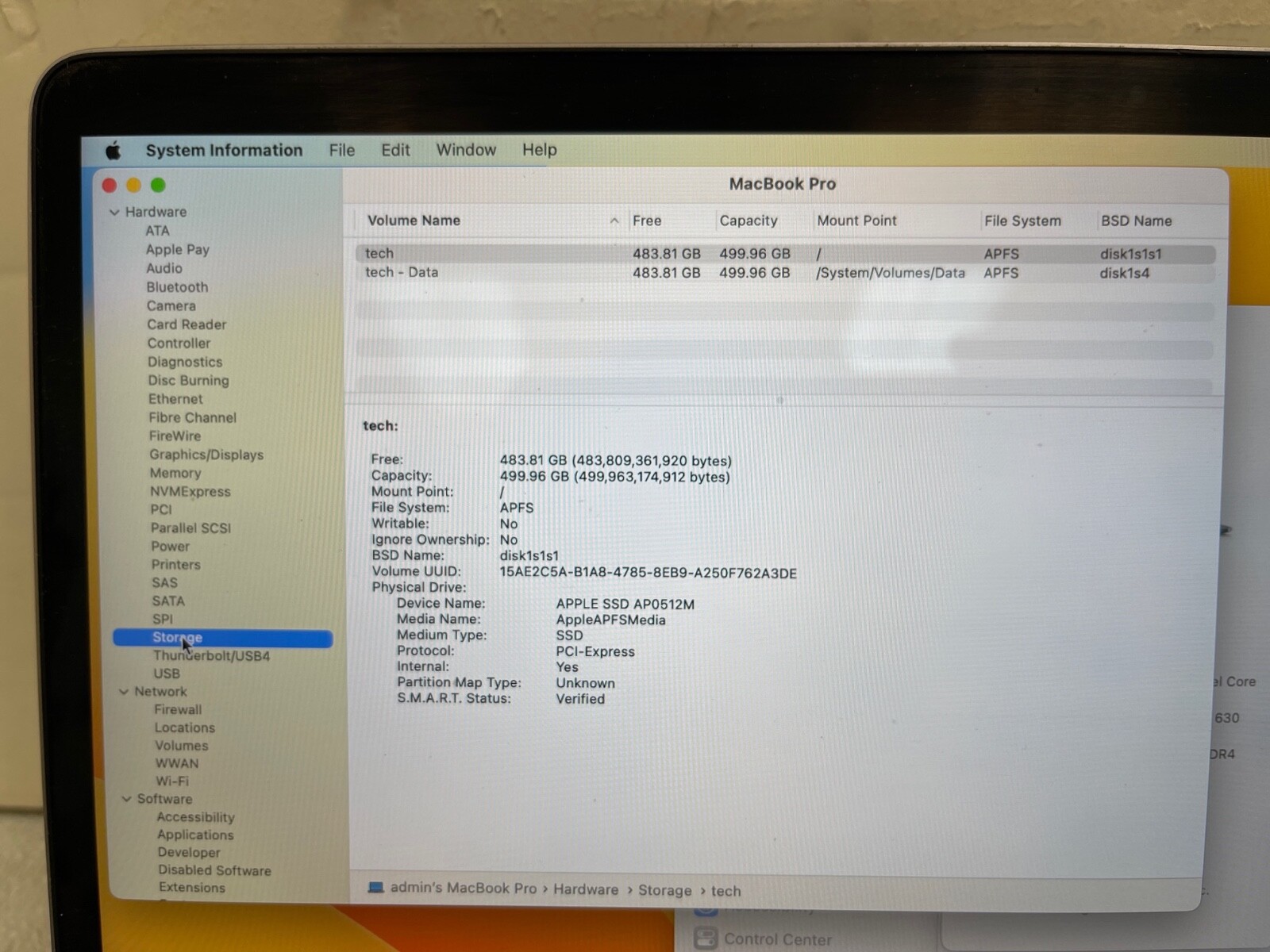Select FireWire in the sidebar

(175, 436)
